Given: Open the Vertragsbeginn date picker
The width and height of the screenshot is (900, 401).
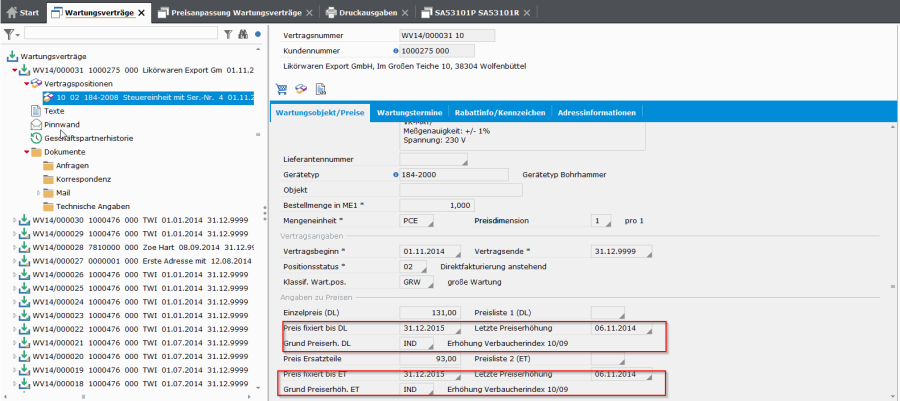Looking at the screenshot, I should click(456, 251).
